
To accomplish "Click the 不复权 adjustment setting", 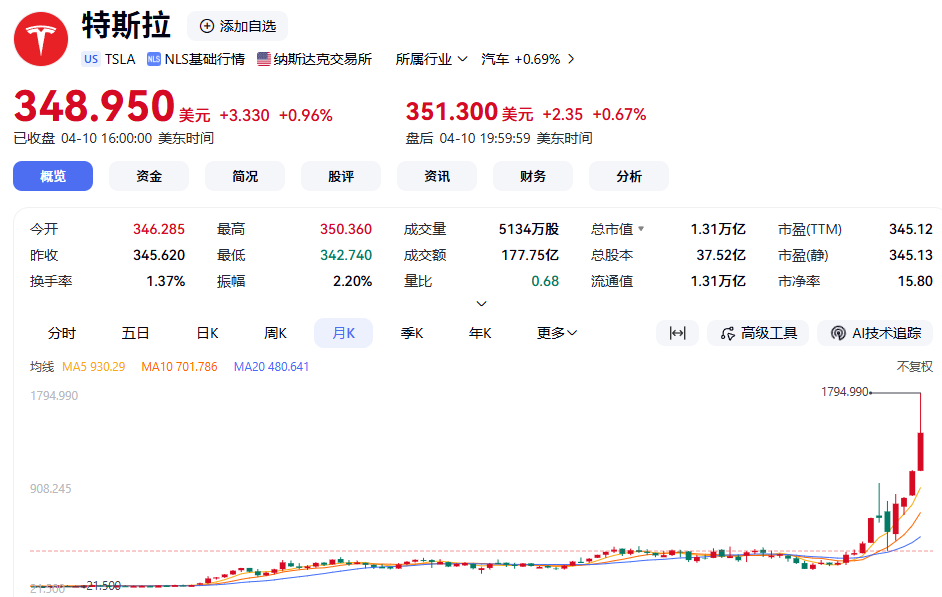I will click(914, 367).
